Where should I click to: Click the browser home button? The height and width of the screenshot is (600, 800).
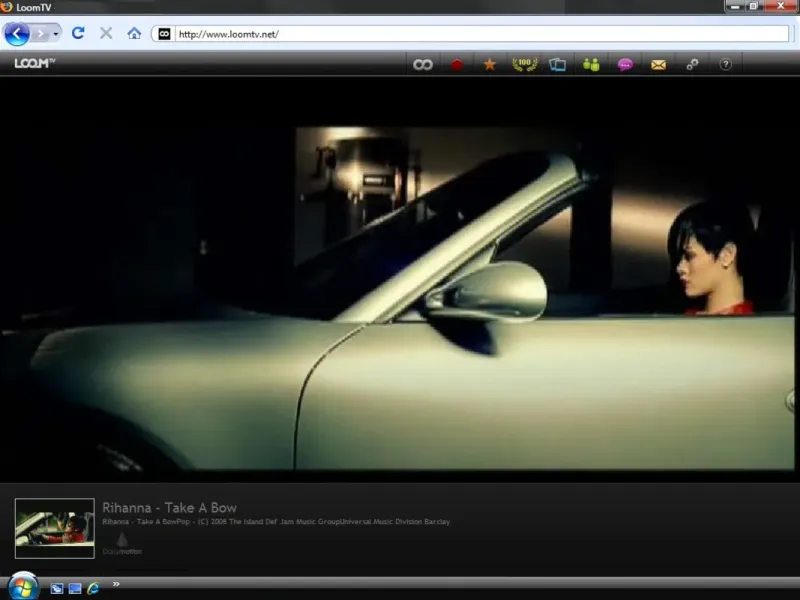(x=134, y=33)
